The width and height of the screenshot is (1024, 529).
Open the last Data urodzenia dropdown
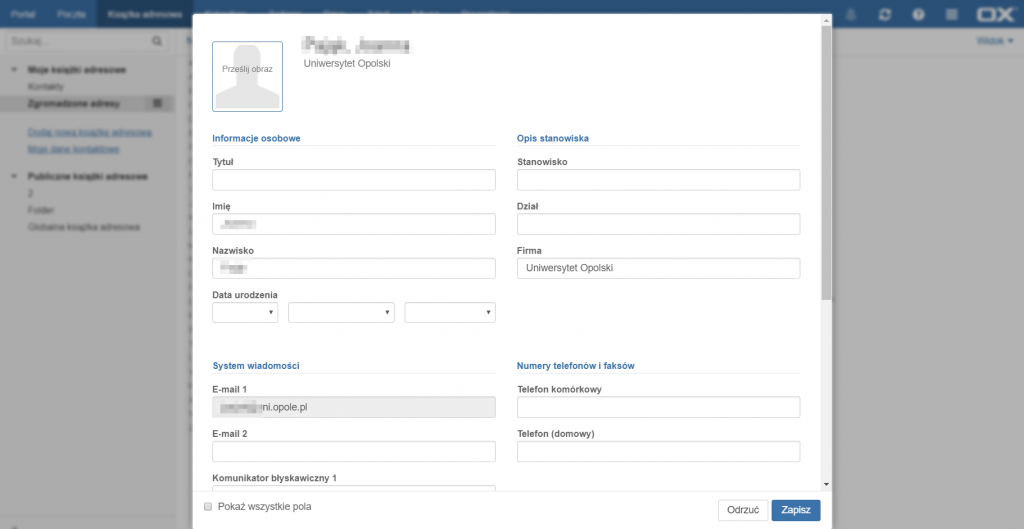tap(449, 313)
